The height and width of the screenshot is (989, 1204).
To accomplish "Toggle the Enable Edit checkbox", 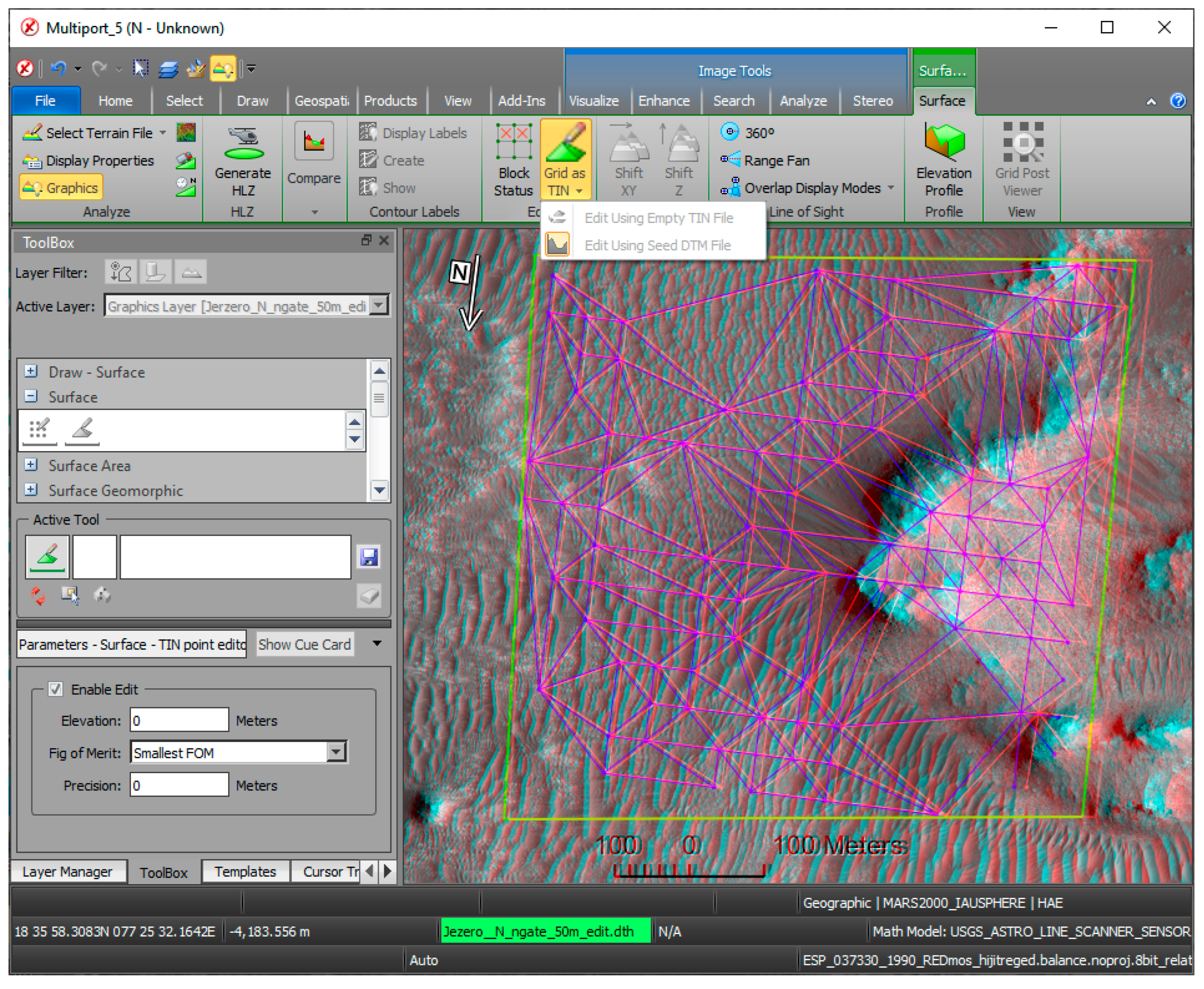I will point(55,689).
